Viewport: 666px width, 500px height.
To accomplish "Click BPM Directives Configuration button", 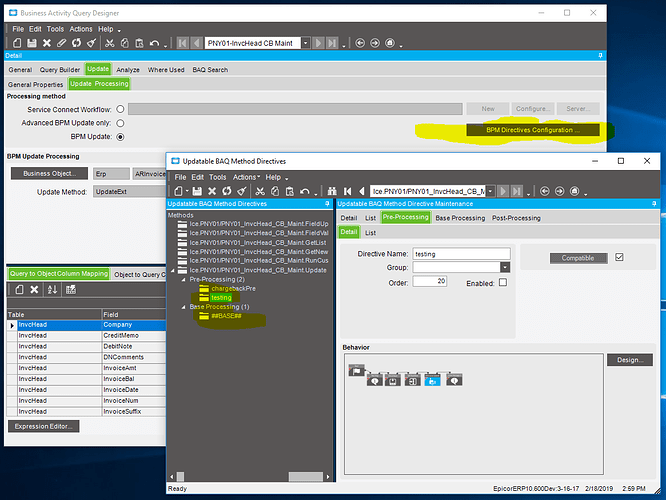I will click(533, 130).
